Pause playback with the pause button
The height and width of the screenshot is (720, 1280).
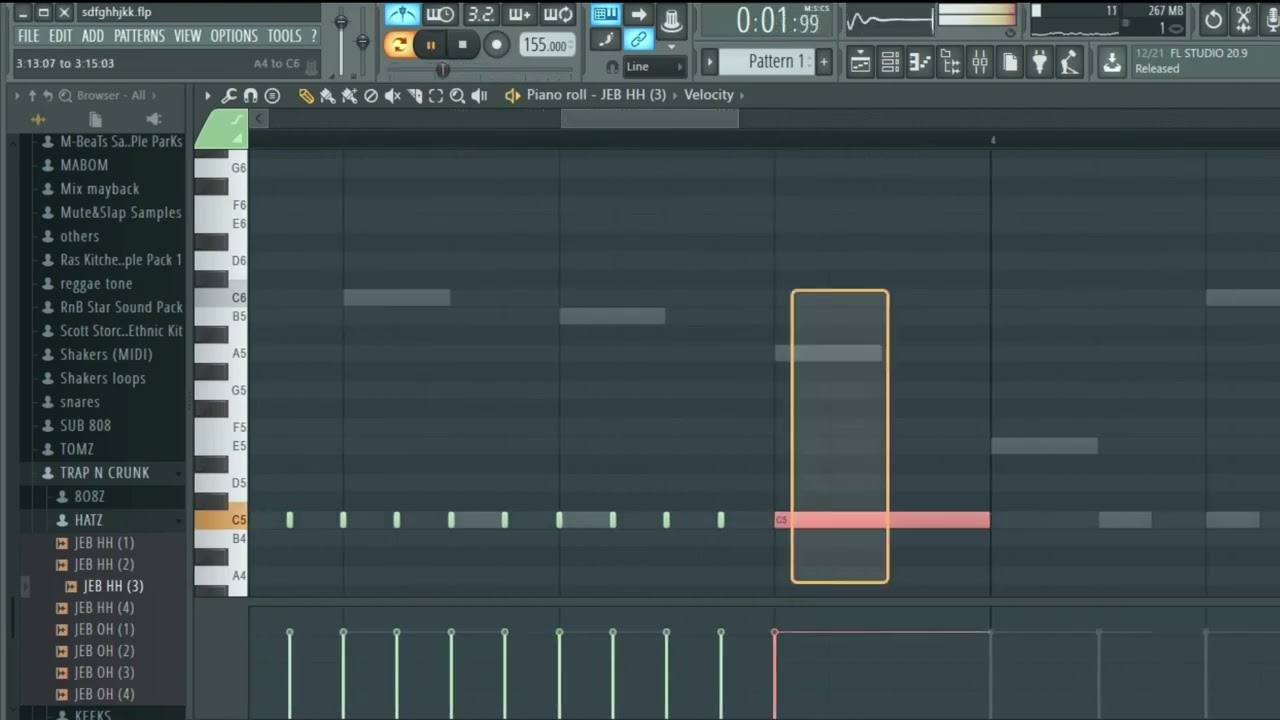(431, 44)
